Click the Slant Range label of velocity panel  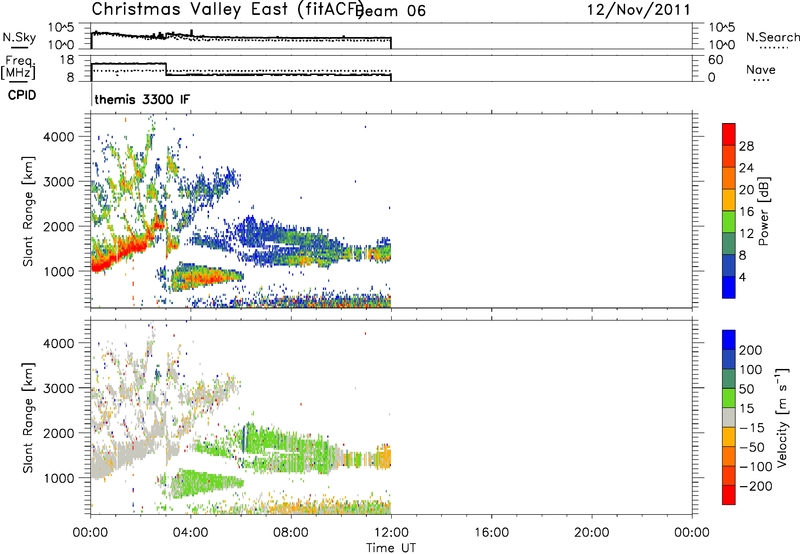point(28,418)
